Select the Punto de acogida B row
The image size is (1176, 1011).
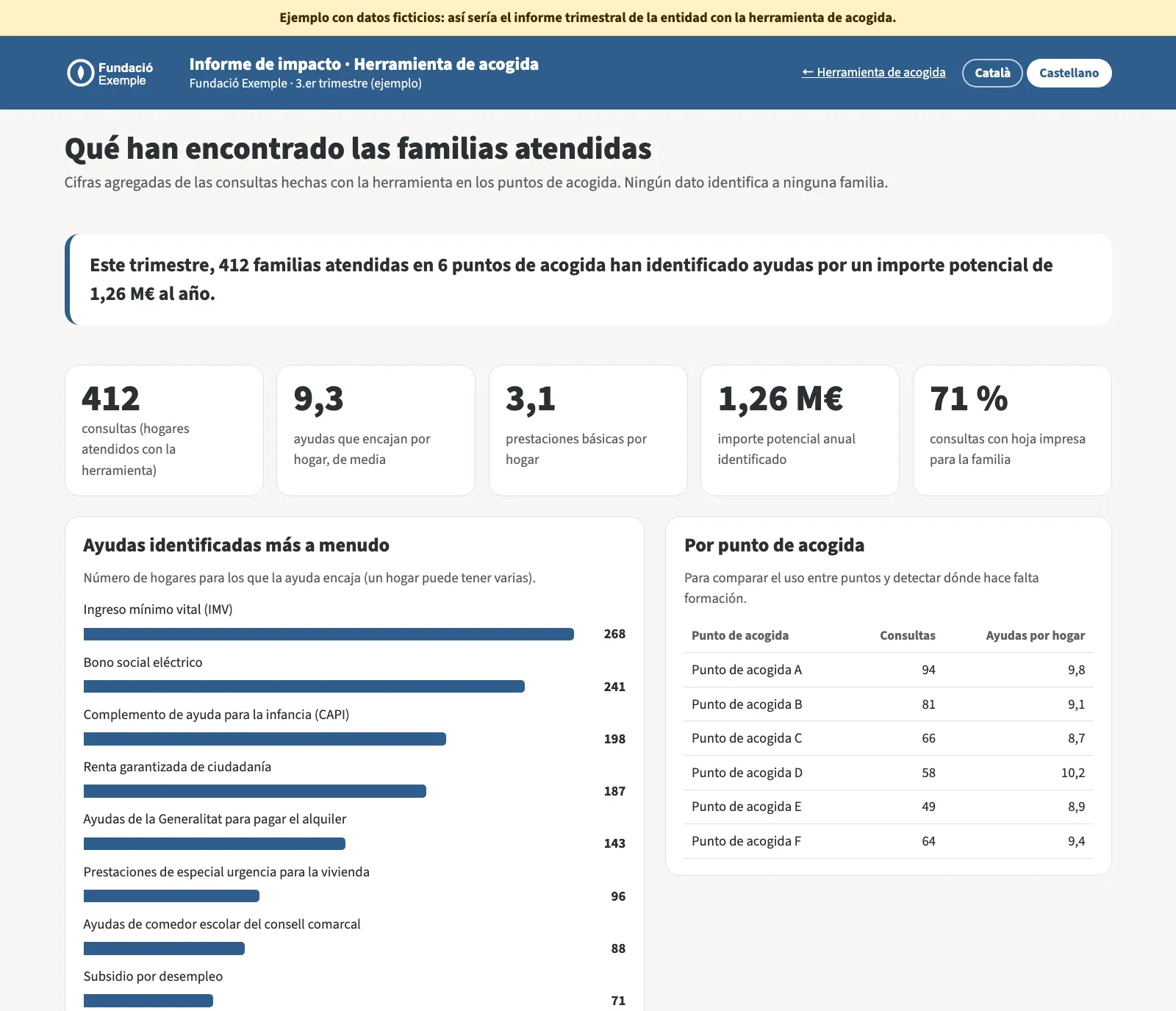pos(888,704)
